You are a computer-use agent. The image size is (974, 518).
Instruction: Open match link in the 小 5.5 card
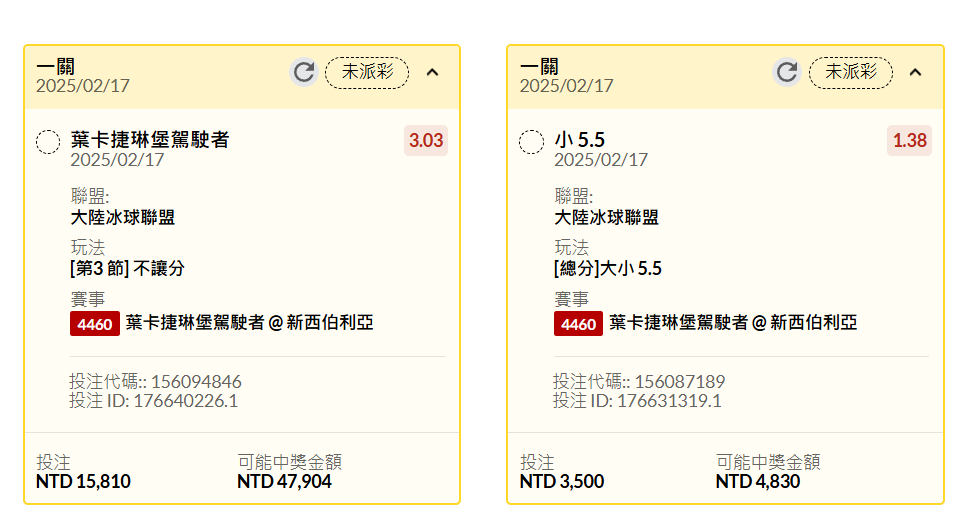[733, 323]
